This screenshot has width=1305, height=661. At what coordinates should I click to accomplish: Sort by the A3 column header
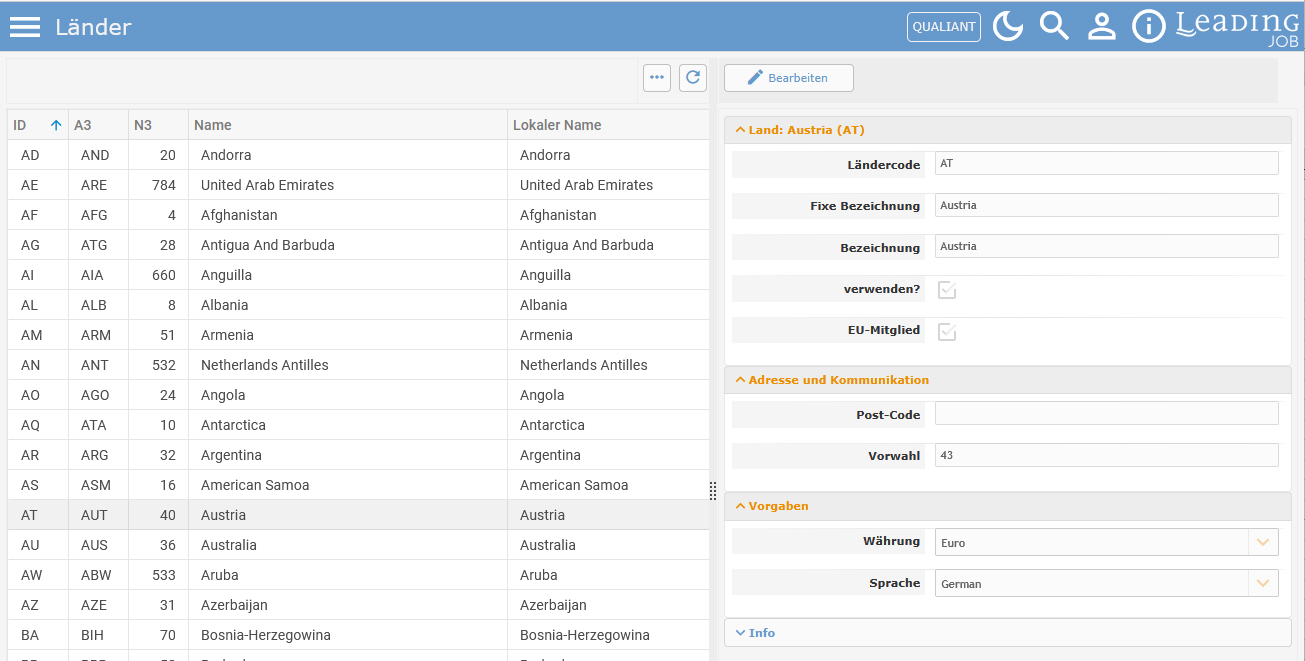point(98,125)
